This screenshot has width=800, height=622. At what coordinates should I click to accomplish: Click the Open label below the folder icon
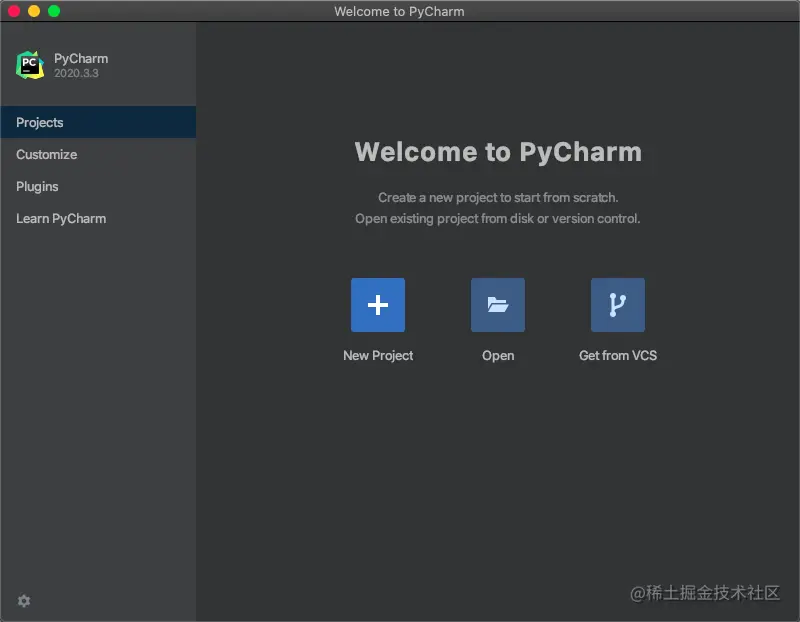(x=498, y=355)
